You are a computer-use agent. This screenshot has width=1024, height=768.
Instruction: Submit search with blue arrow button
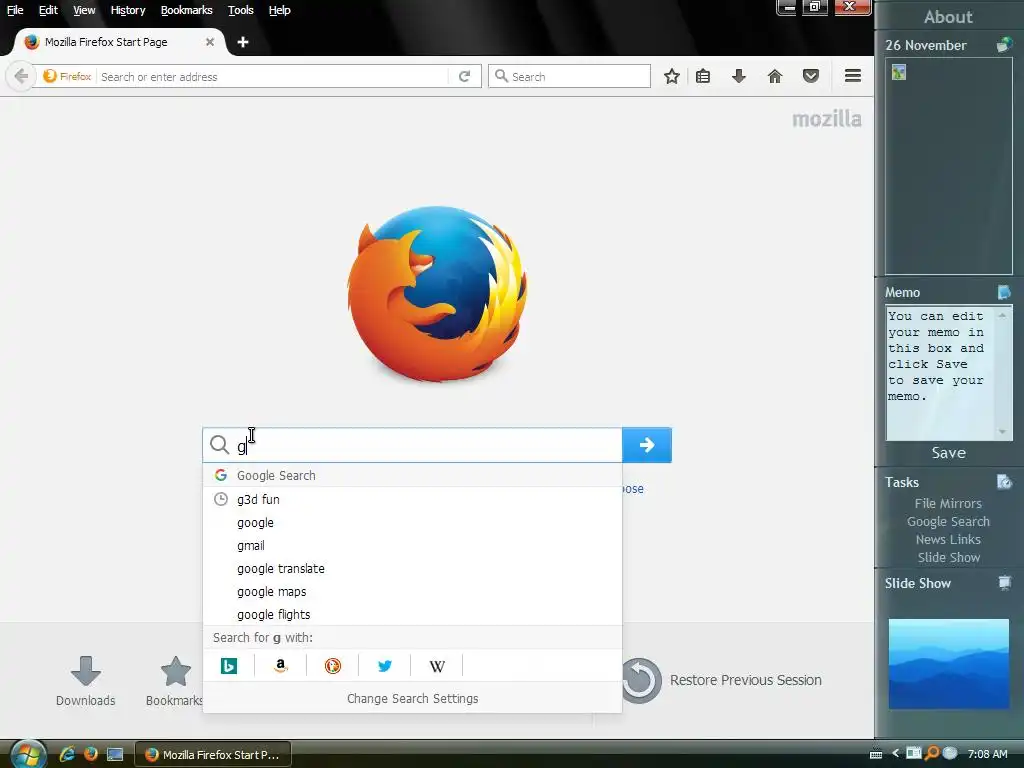click(x=647, y=445)
